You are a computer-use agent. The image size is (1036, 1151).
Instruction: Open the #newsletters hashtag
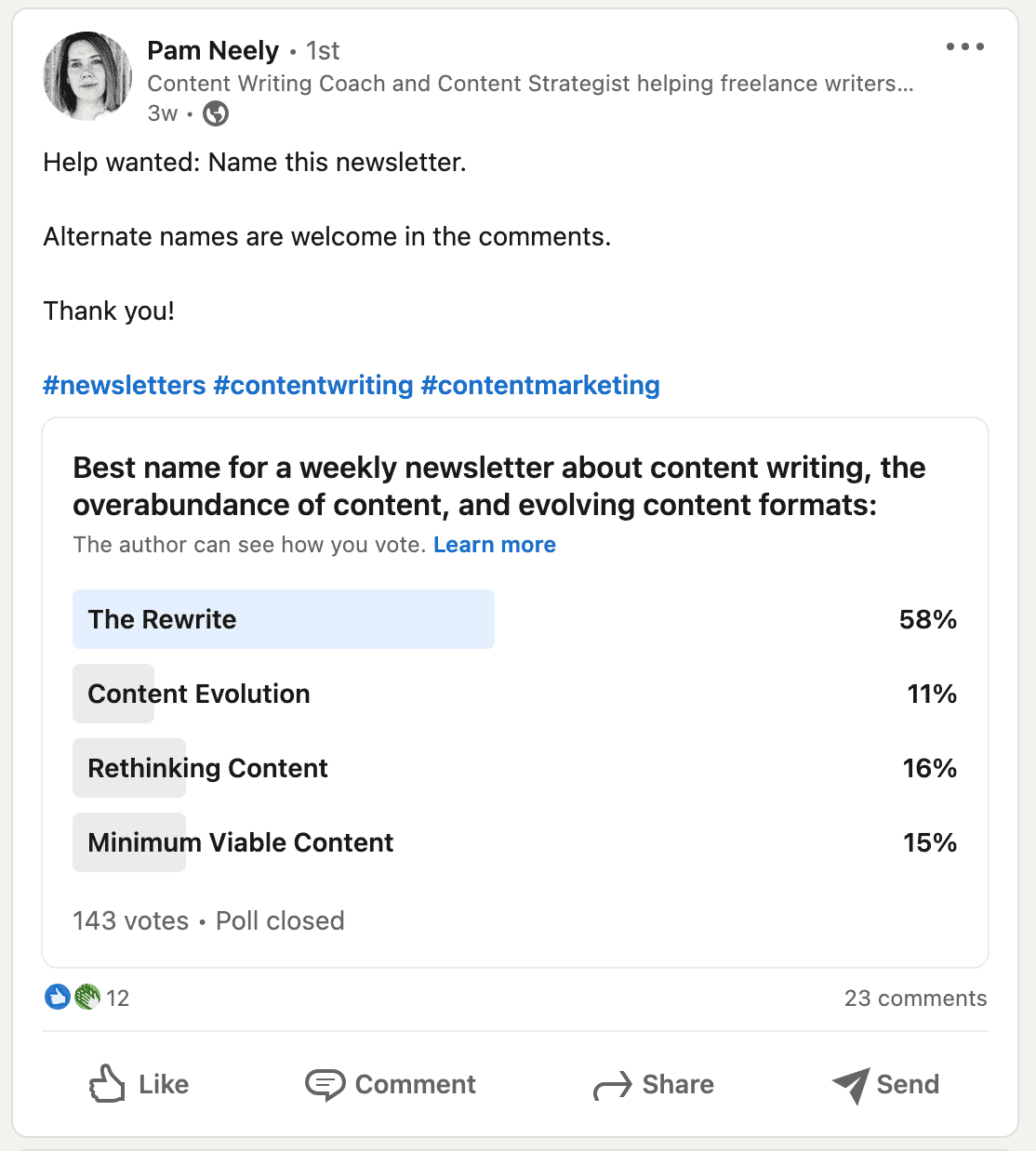125,385
